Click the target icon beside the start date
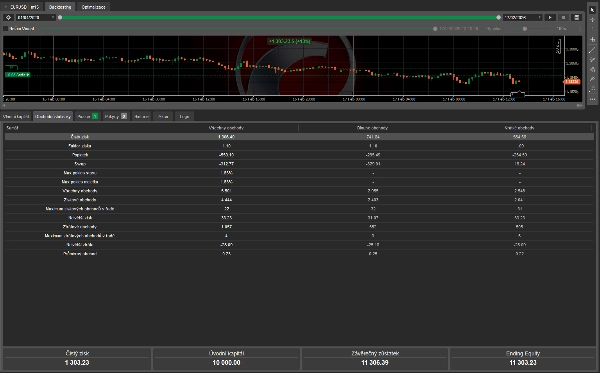This screenshot has height=373, width=600. click(8, 18)
